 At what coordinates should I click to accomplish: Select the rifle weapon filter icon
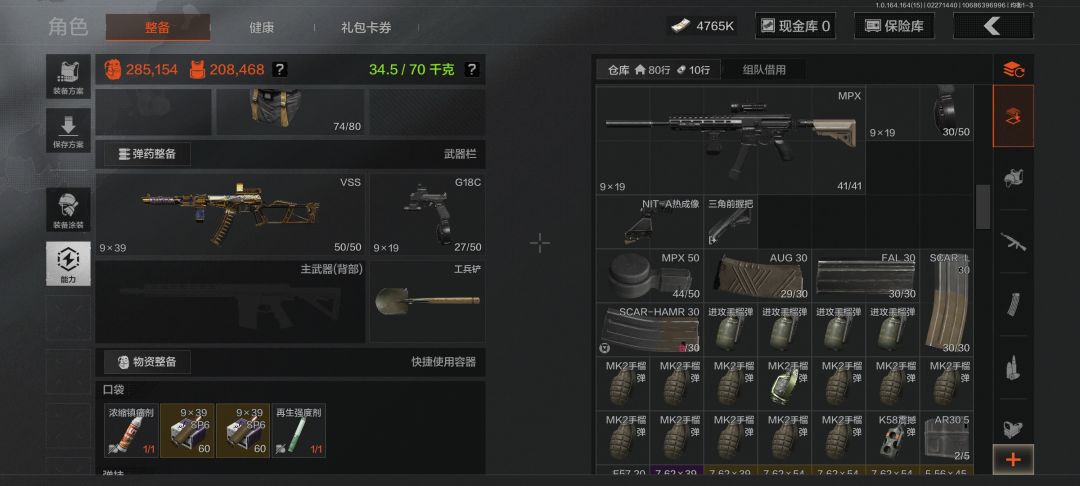pyautogui.click(x=1012, y=242)
